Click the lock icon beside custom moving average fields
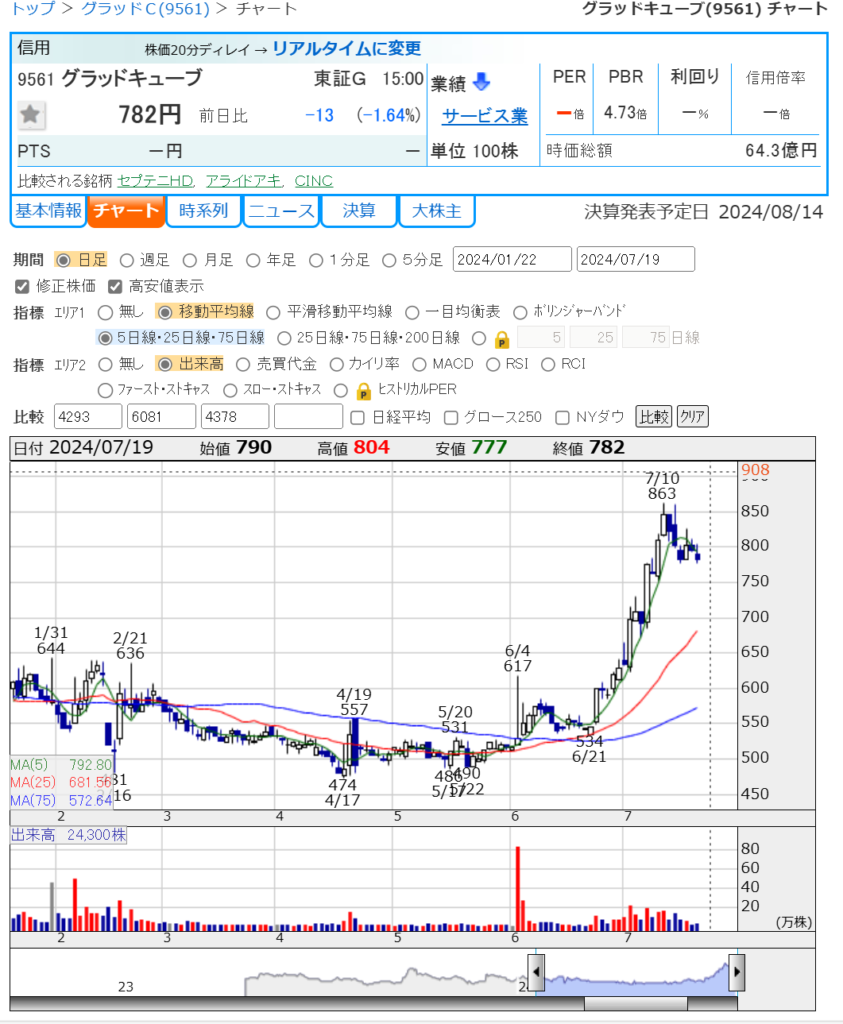The height and width of the screenshot is (1024, 843). pos(502,338)
